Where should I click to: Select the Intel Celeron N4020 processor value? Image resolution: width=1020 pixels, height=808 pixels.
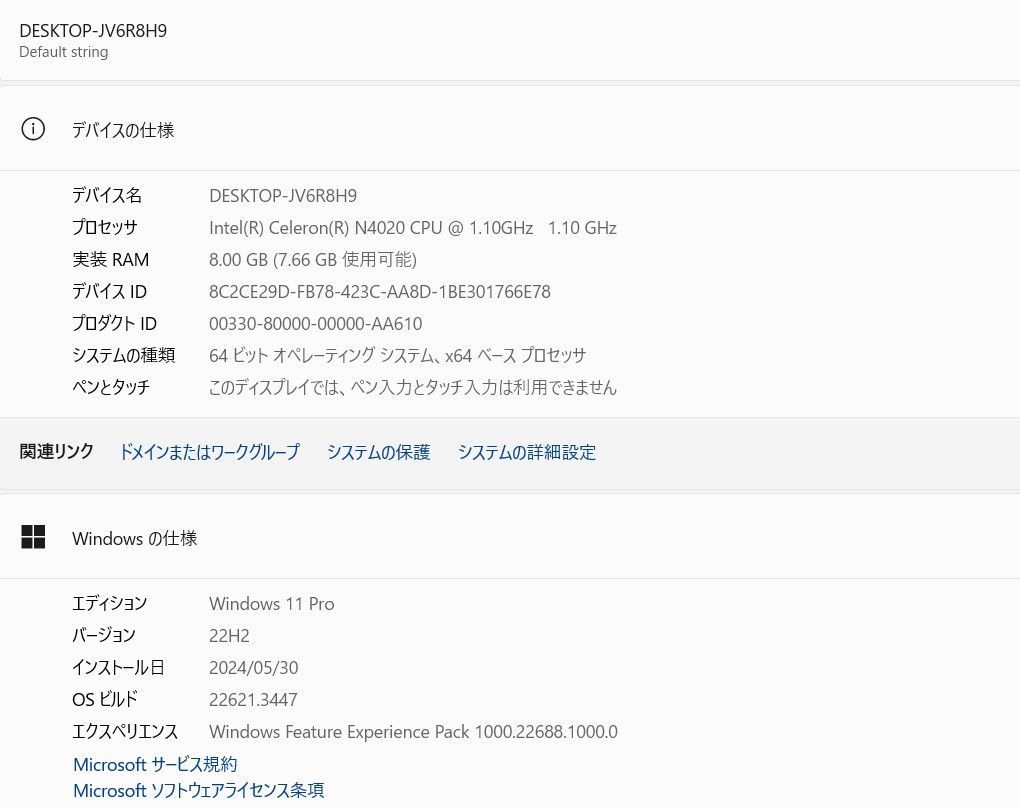[x=413, y=227]
